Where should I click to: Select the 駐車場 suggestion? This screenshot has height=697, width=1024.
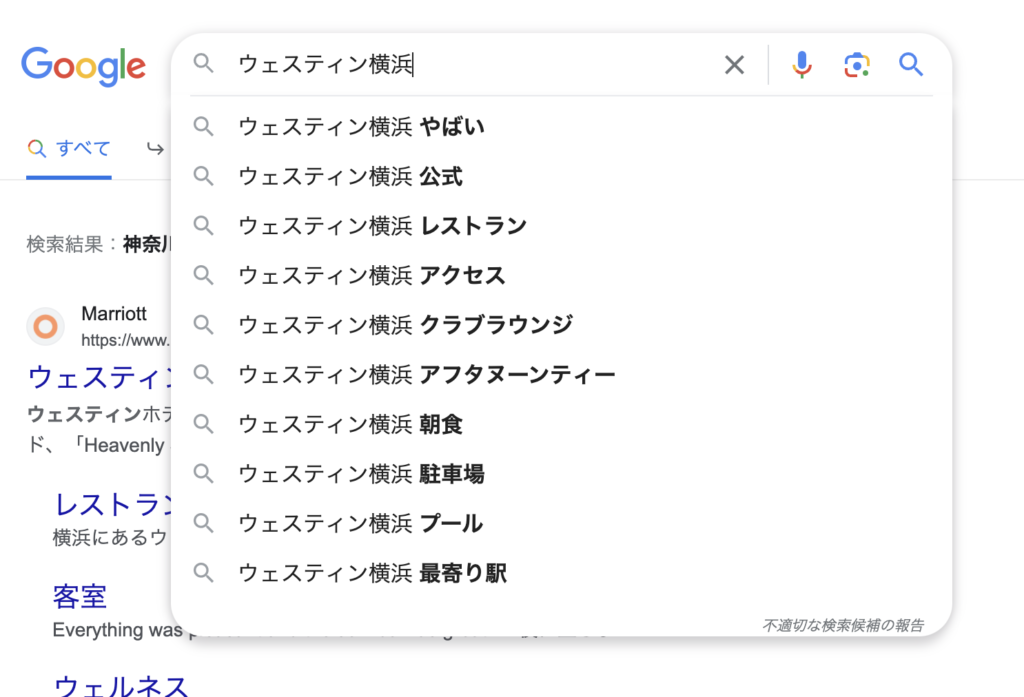(562, 474)
